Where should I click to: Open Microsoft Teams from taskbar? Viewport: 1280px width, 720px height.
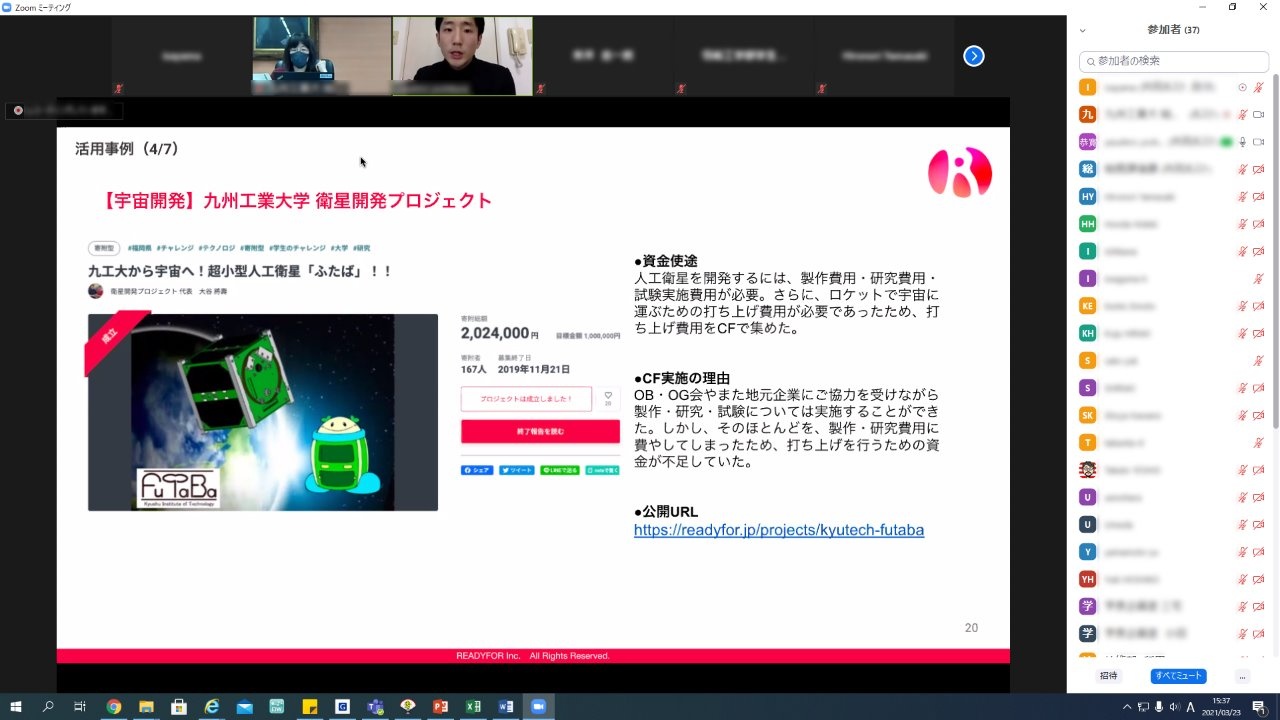375,706
